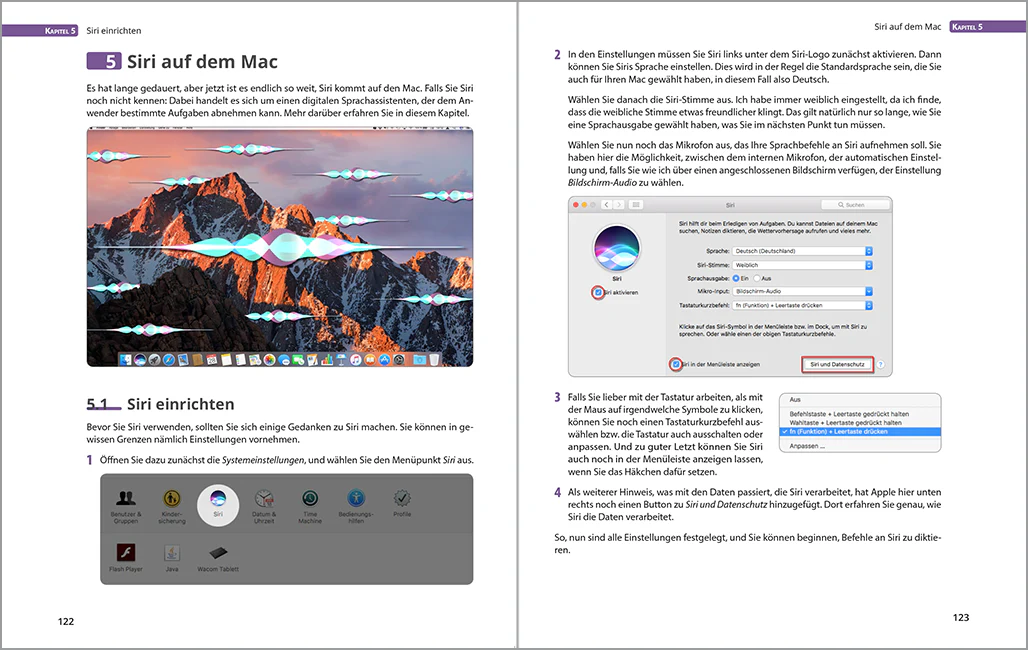Open iTunes music note icon in Dock

pyautogui.click(x=355, y=359)
